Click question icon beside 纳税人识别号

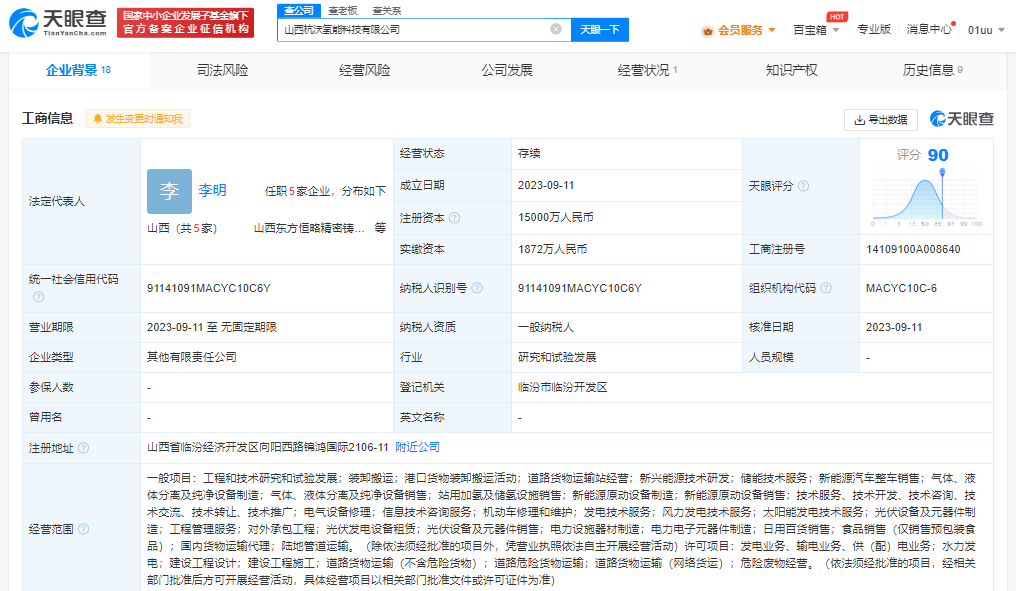coord(477,289)
